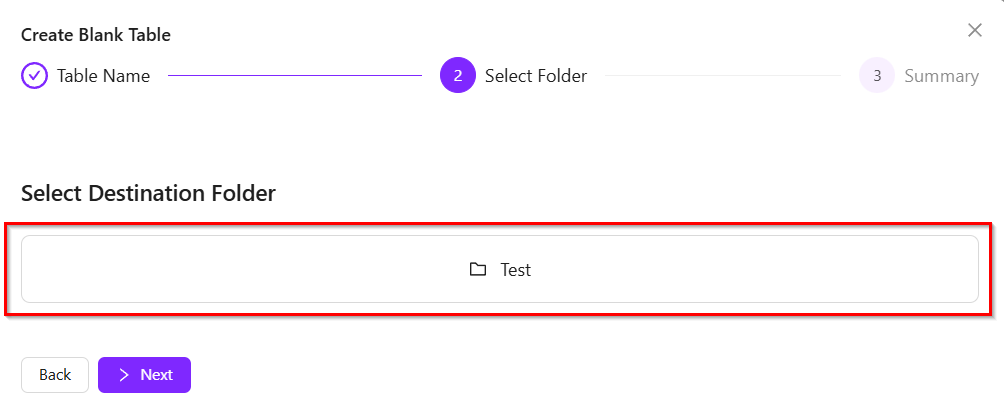The height and width of the screenshot is (412, 1004).
Task: Click the Select Destination Folder heading
Action: coord(148,193)
